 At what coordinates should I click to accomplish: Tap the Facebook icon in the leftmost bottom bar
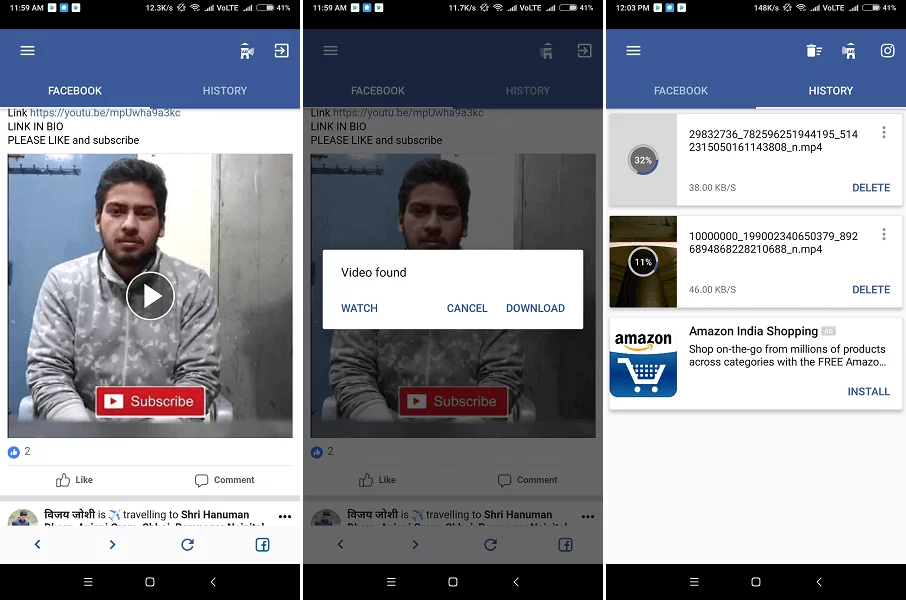262,545
